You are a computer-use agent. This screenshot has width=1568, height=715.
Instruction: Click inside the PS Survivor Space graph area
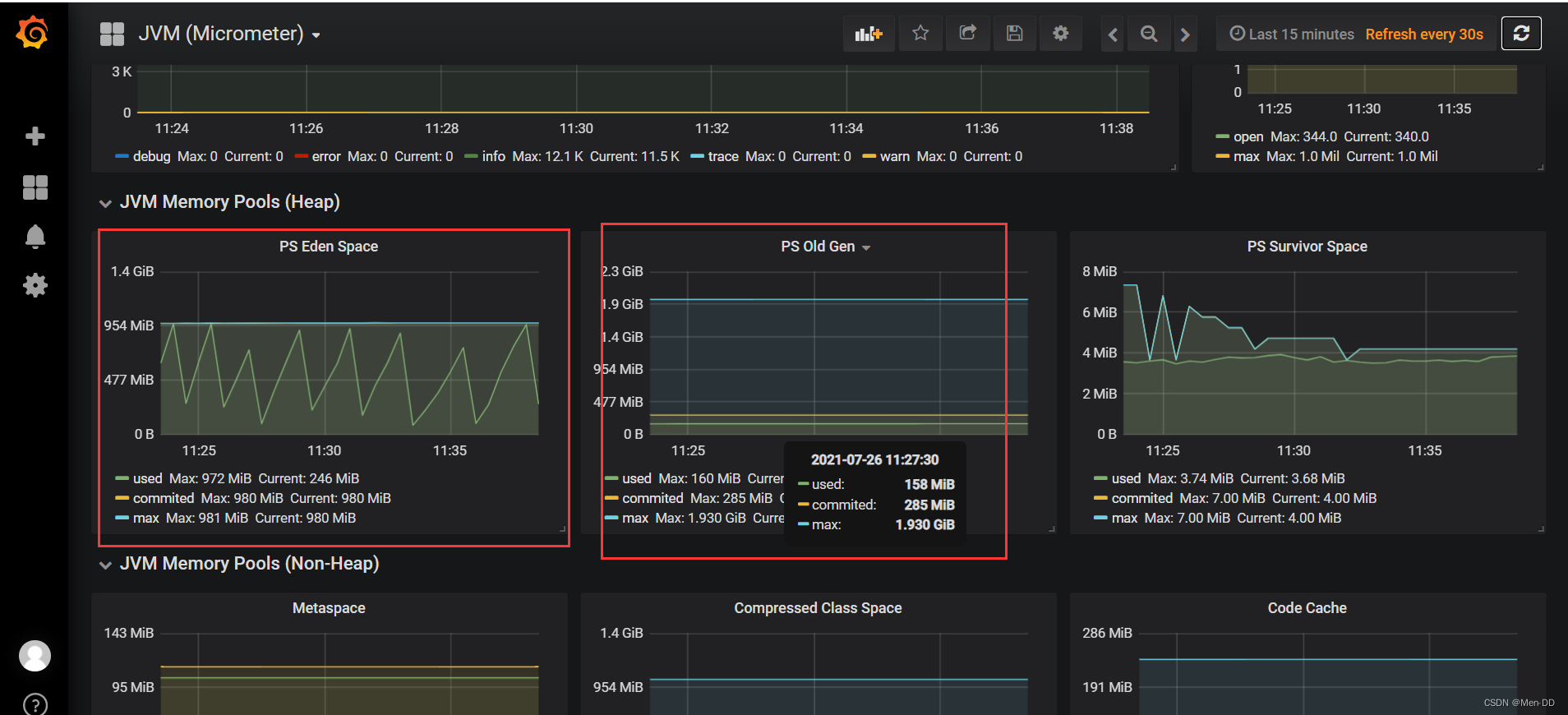tap(1320, 353)
